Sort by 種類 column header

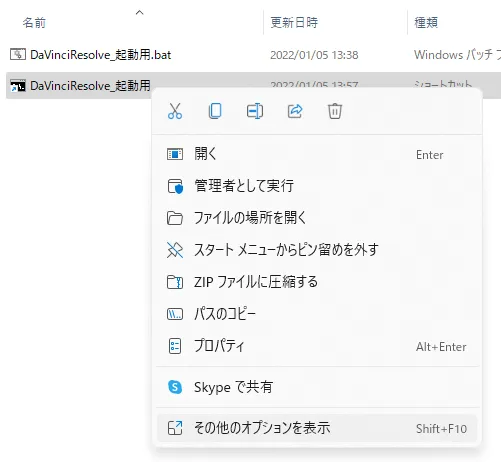[x=426, y=23]
